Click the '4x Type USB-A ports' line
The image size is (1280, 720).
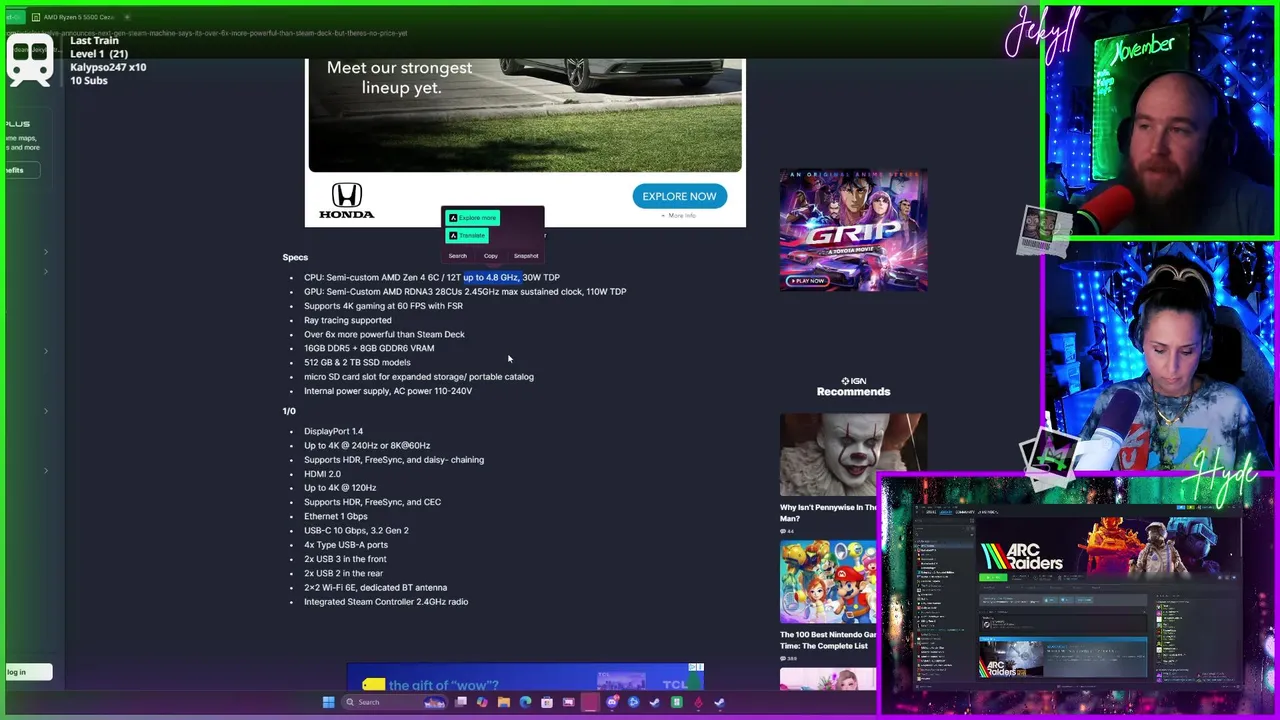pos(346,545)
